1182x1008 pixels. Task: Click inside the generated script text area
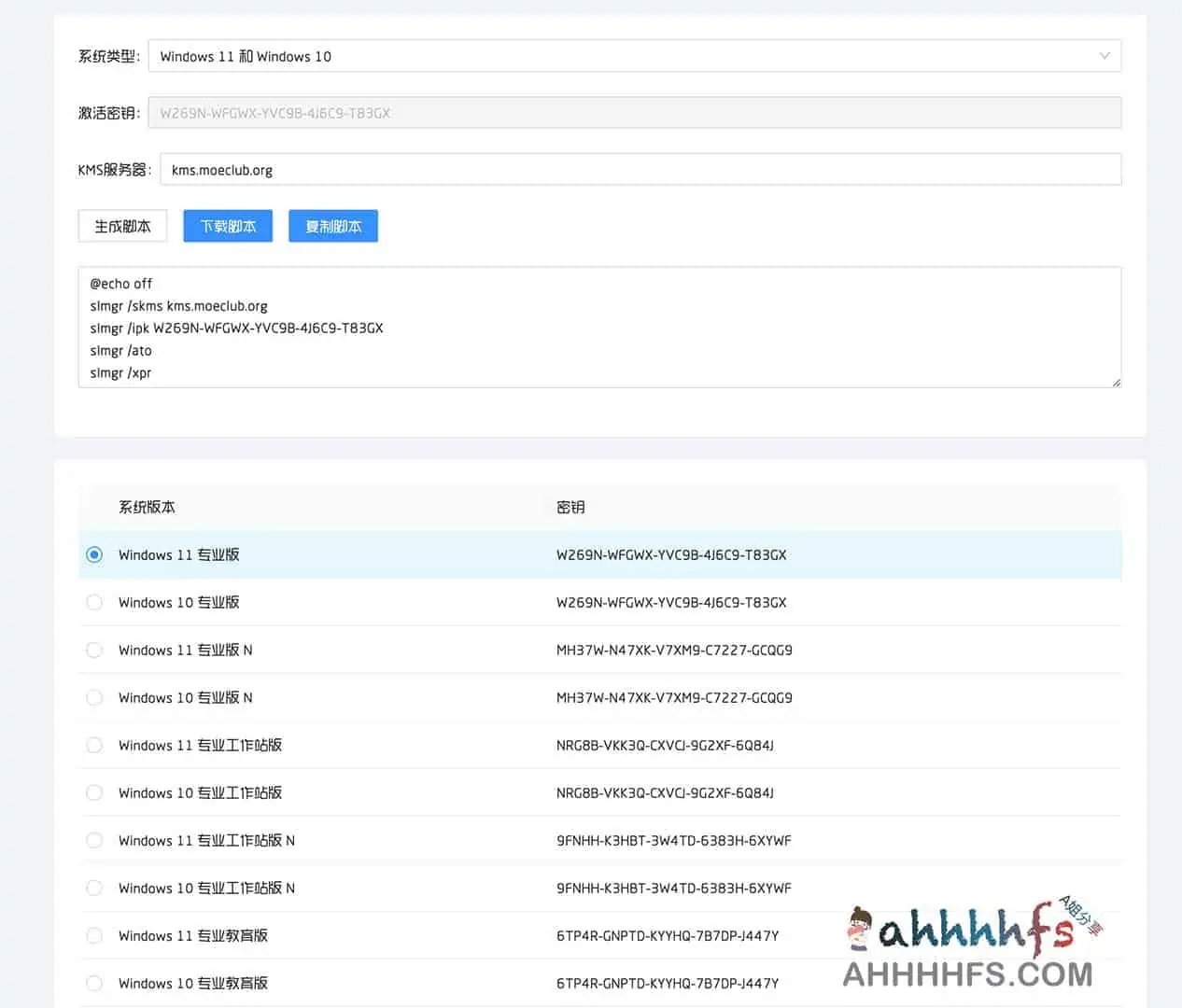click(x=598, y=327)
